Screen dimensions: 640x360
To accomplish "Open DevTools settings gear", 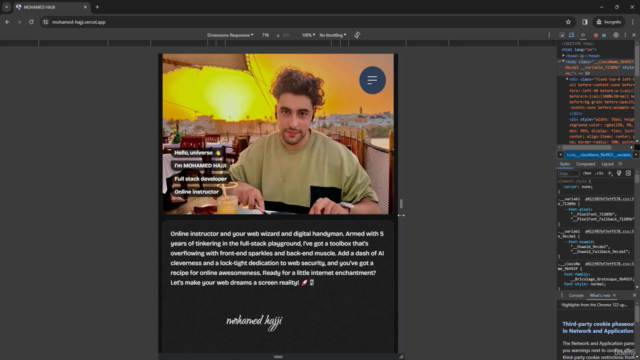I will 616,35.
